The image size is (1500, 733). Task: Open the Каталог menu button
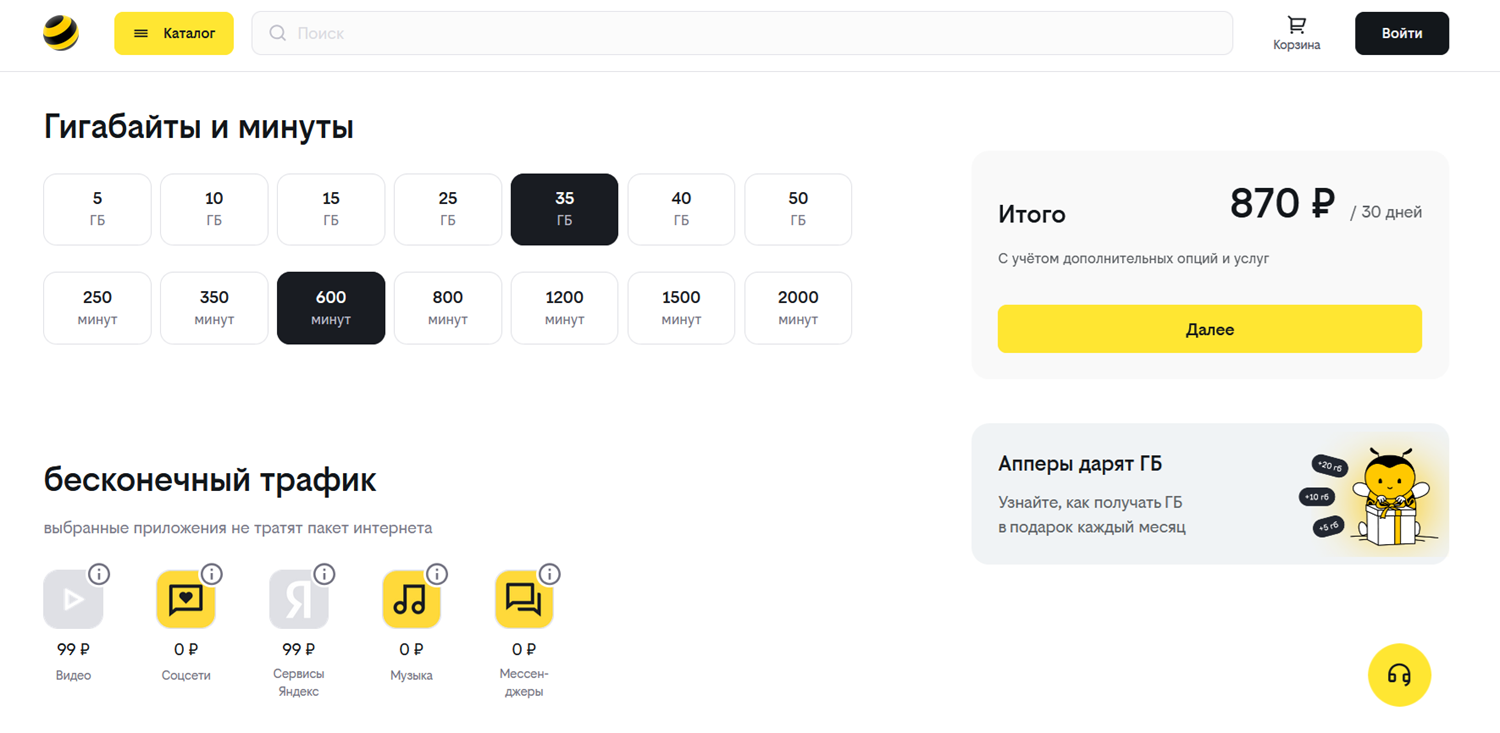click(174, 33)
